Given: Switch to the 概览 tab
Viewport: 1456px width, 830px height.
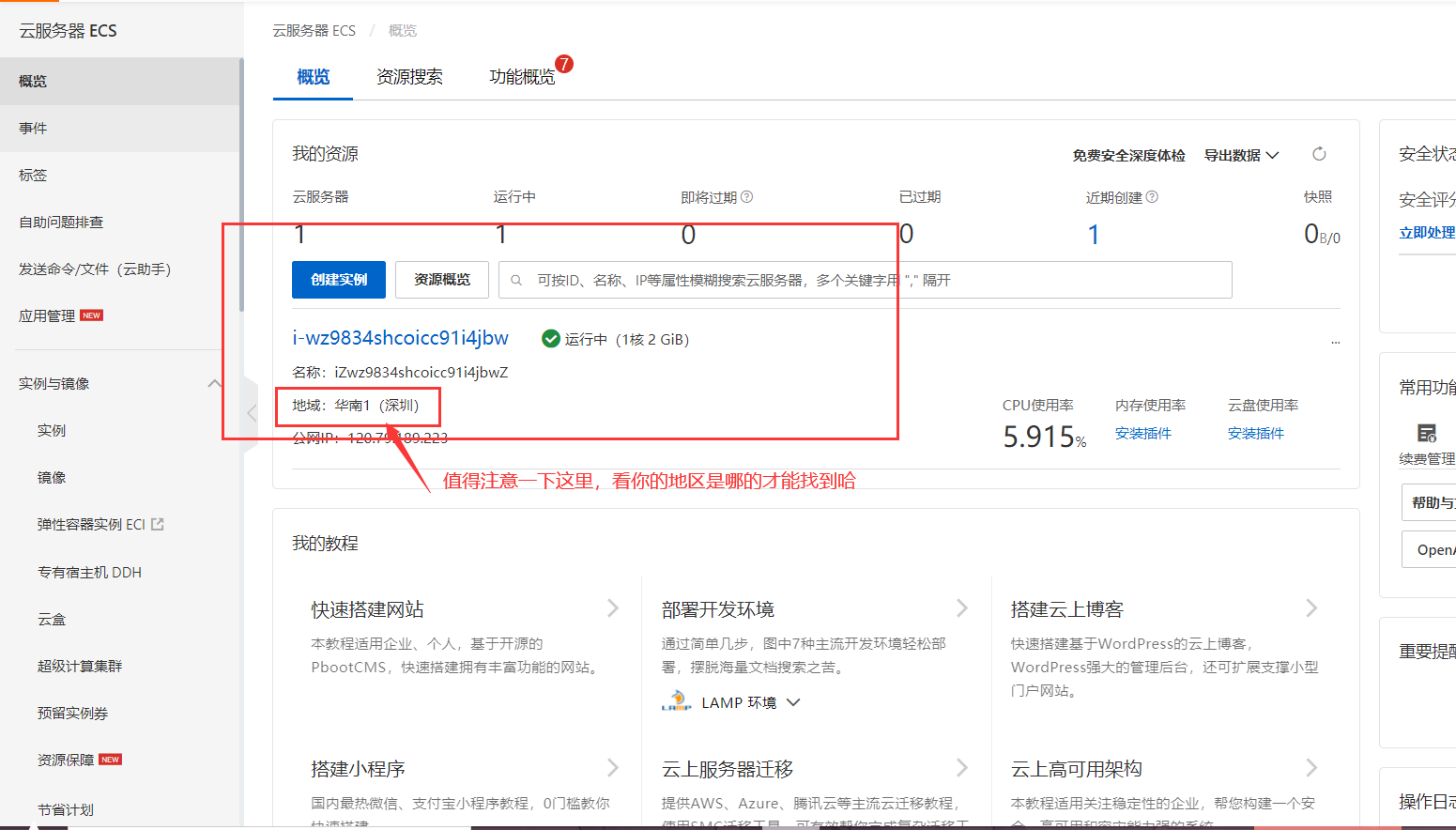Looking at the screenshot, I should click(313, 77).
